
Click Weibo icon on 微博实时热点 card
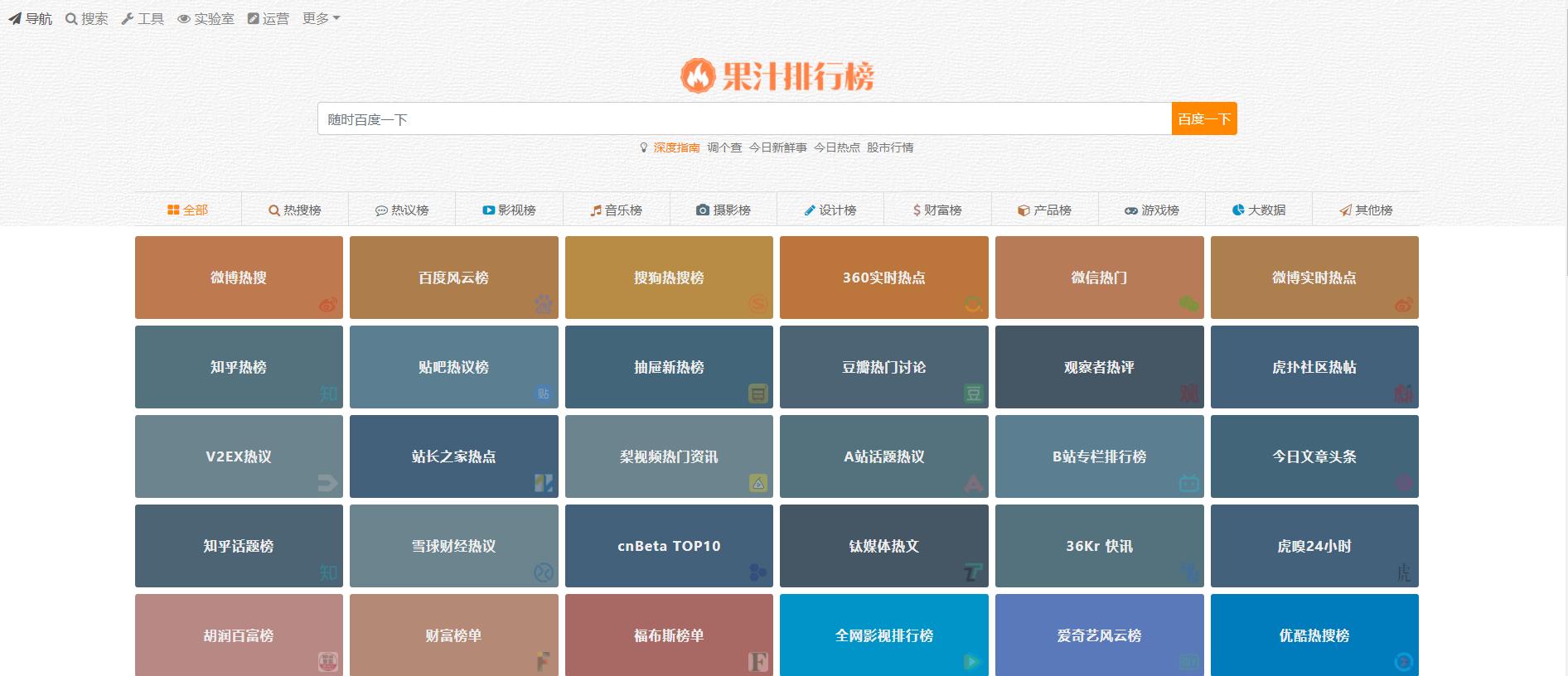[x=1404, y=305]
